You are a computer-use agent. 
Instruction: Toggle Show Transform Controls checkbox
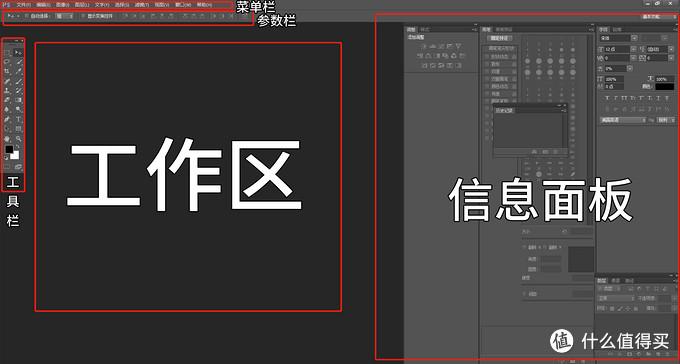pyautogui.click(x=84, y=16)
